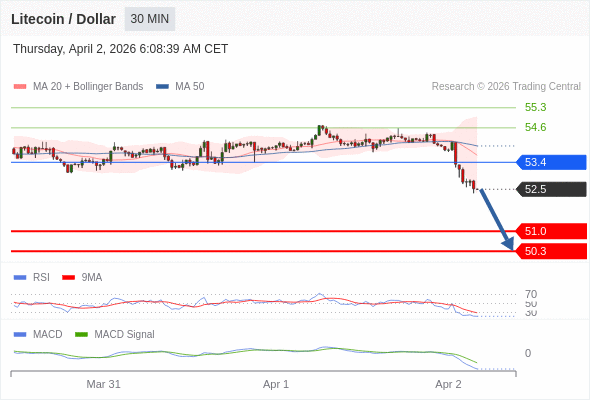Screen dimensions: 590x400
Task: Click the Mar 31 date axis label
Action: point(103,384)
